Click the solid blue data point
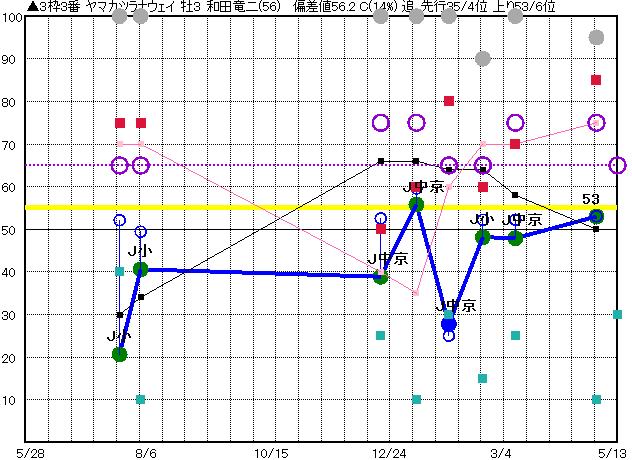The image size is (632, 460). pyautogui.click(x=449, y=324)
